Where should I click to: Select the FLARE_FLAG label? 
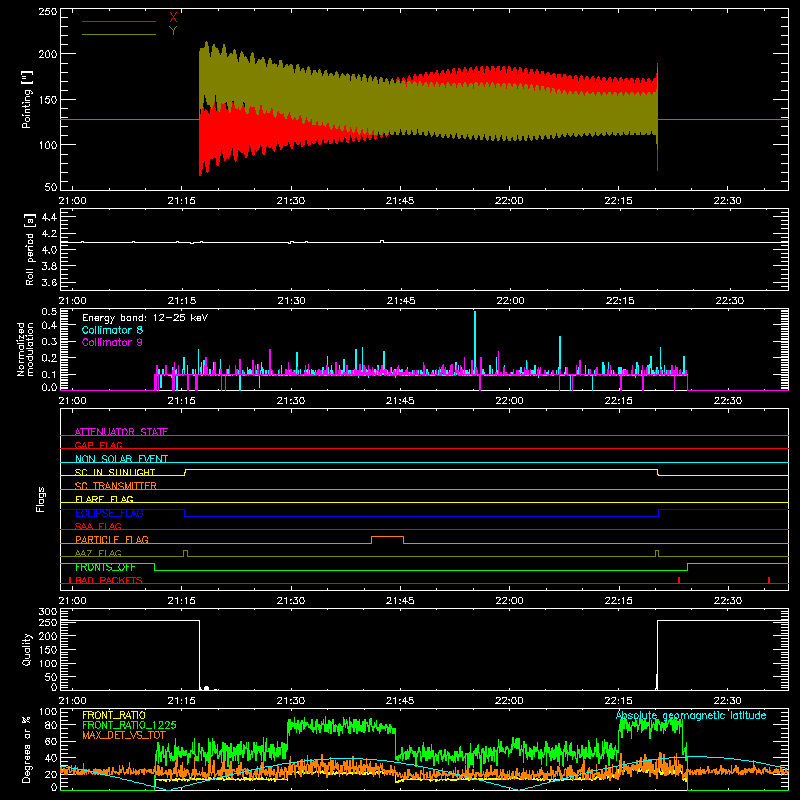pos(104,499)
